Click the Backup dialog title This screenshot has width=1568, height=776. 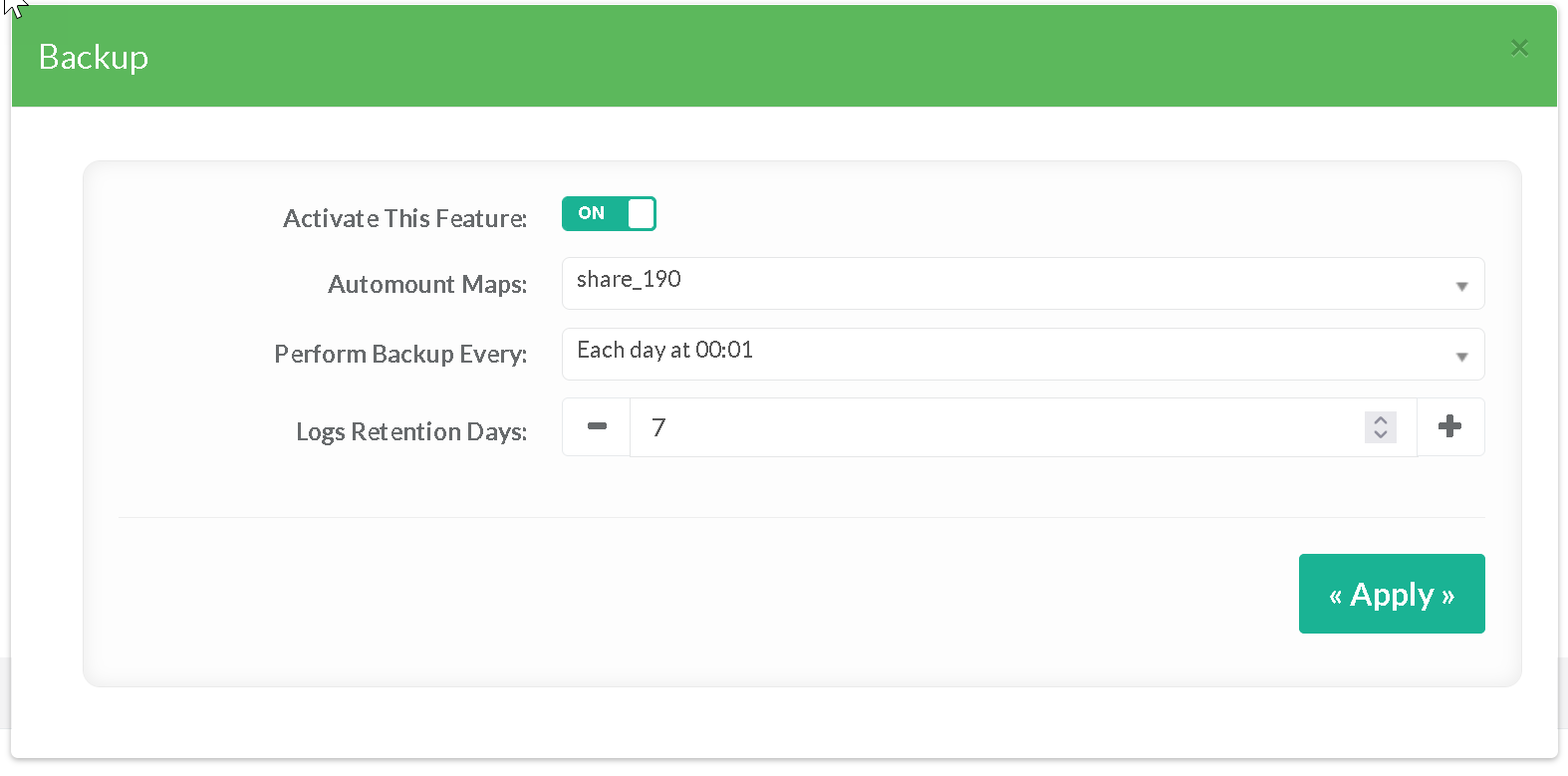click(94, 58)
